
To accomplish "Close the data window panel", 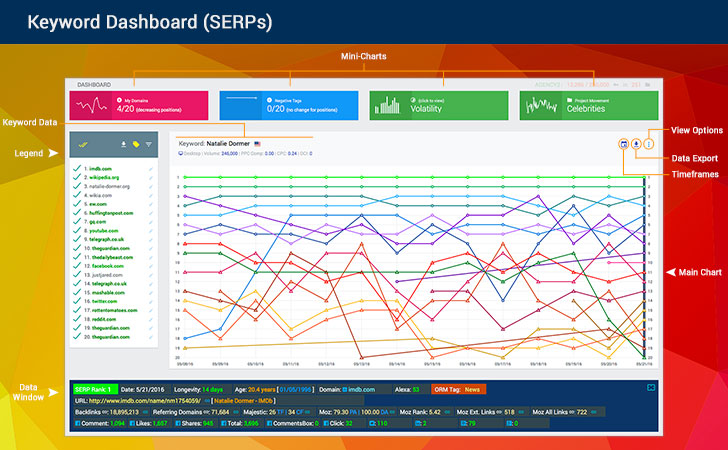I will pos(651,387).
